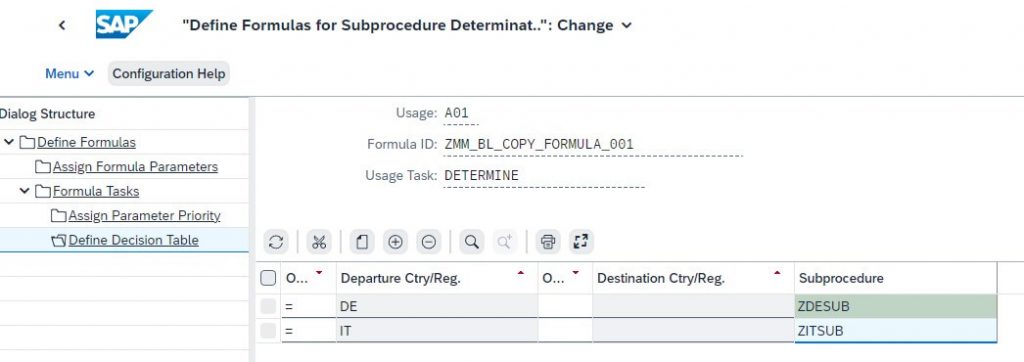Click the print icon in toolbar

(548, 242)
